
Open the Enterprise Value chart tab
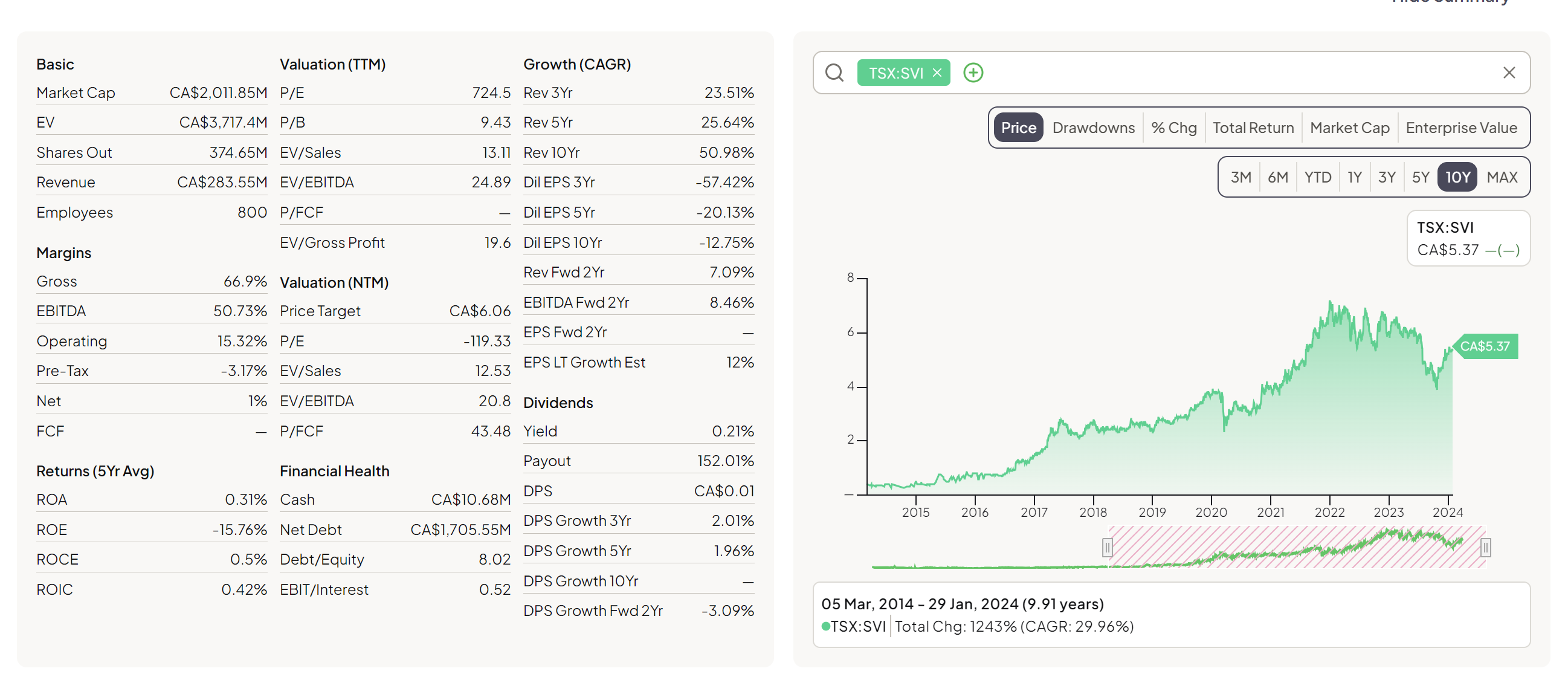(x=1461, y=128)
